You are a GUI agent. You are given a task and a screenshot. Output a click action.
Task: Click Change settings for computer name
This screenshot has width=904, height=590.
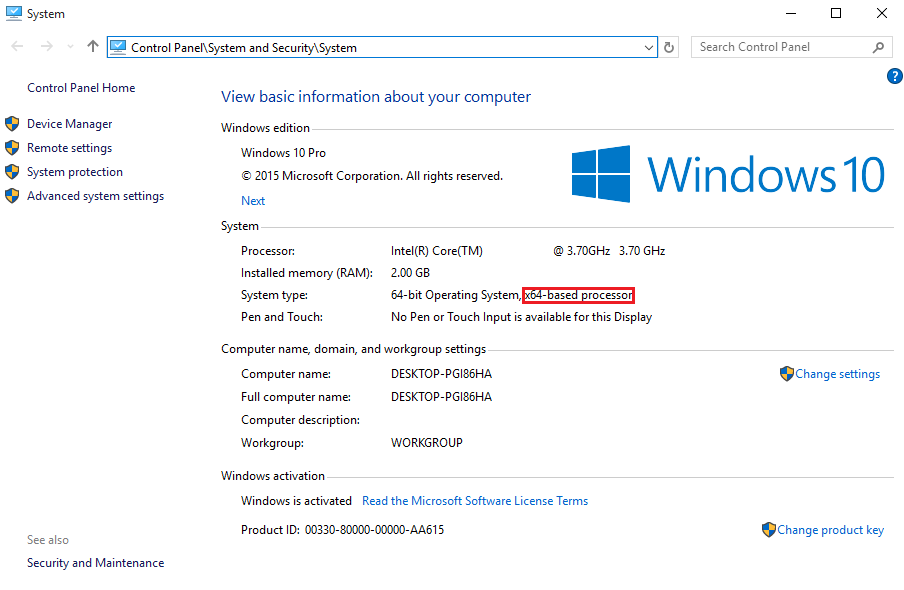(838, 374)
